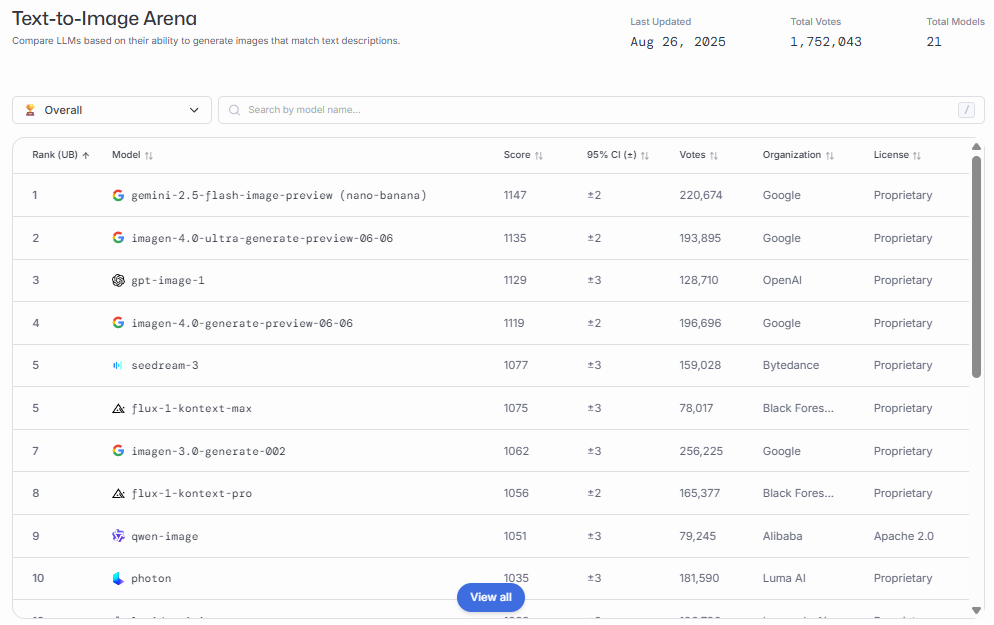Sort table by License column
This screenshot has height=625, width=994.
click(897, 155)
